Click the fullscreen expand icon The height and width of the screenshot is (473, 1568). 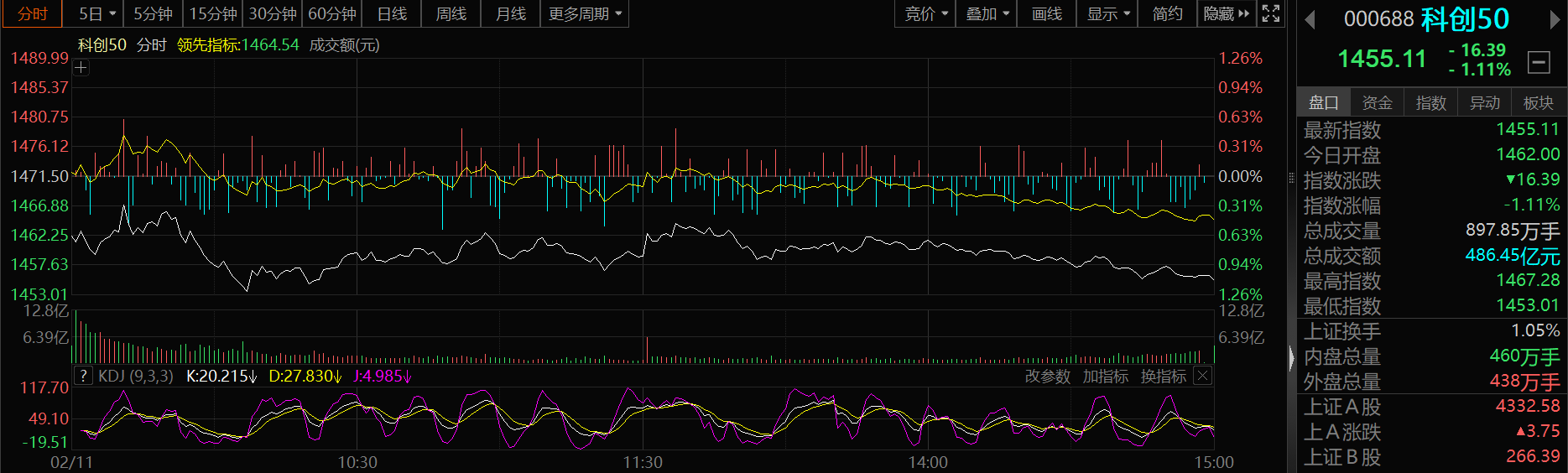pyautogui.click(x=1271, y=13)
